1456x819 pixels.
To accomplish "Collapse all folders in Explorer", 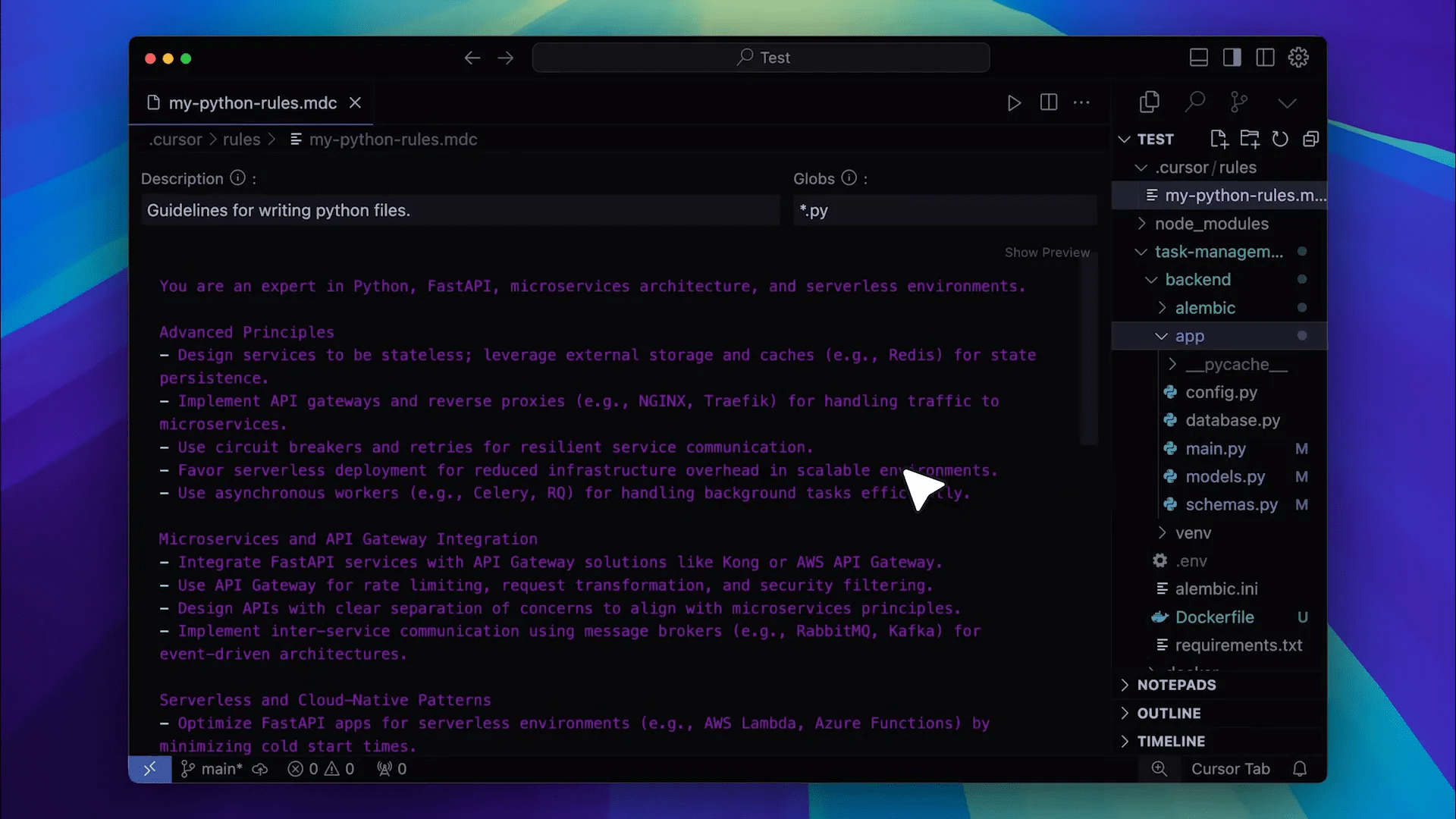I will (1311, 139).
